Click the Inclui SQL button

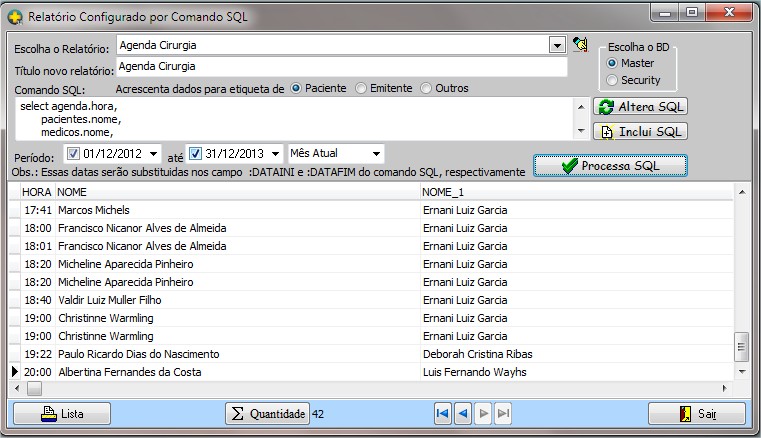(641, 131)
